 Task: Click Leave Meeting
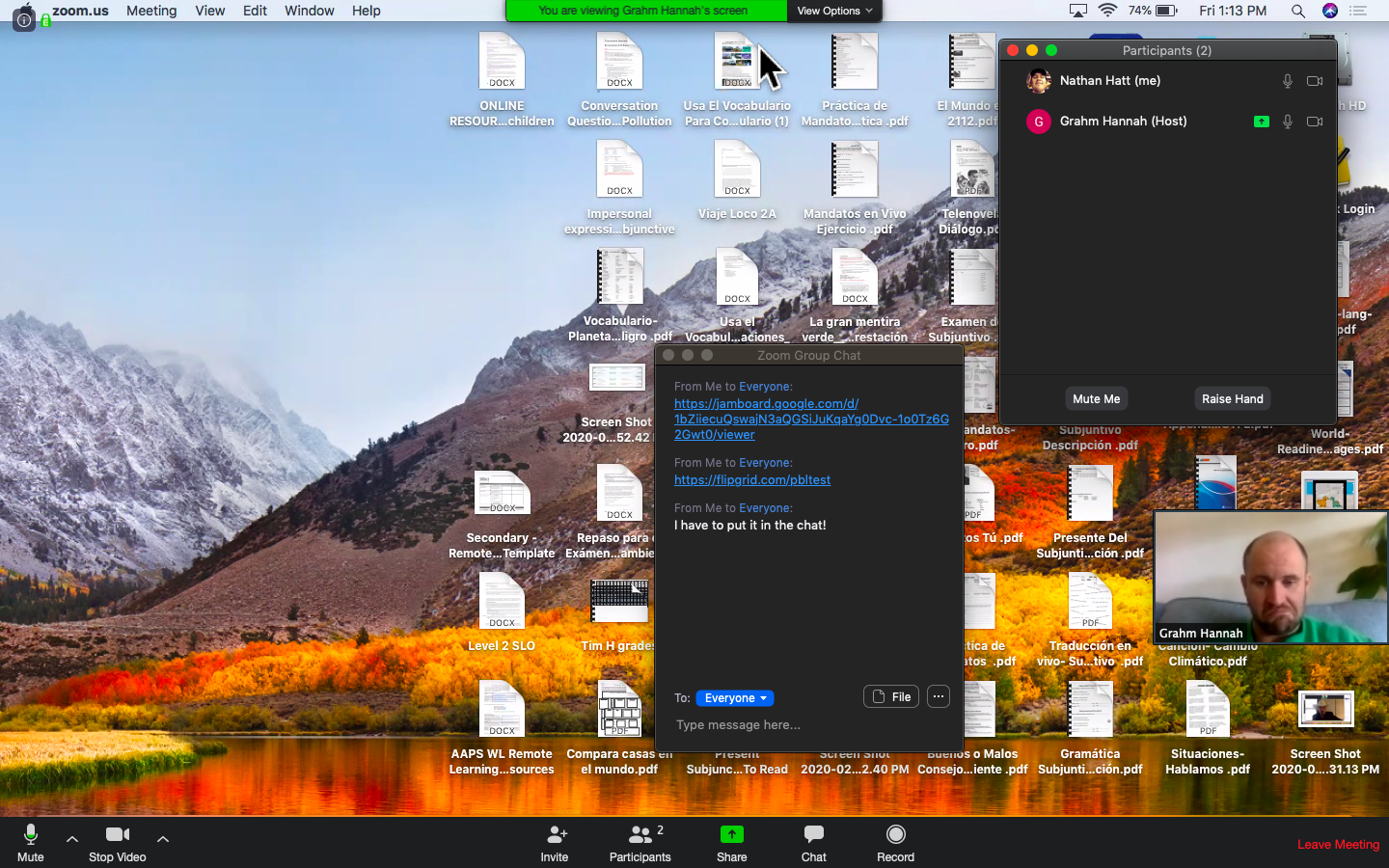point(1338,844)
